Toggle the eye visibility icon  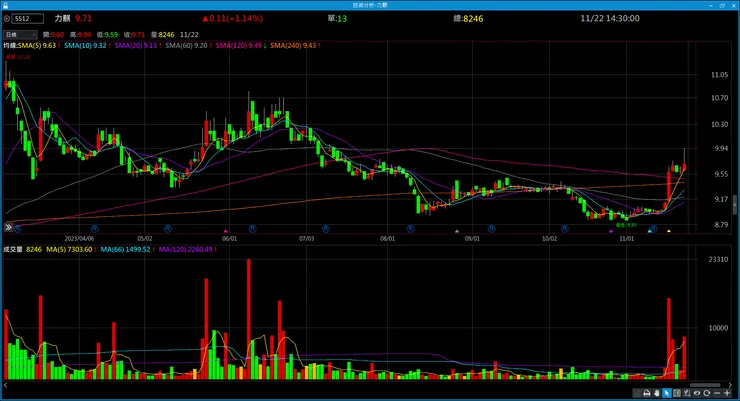(x=697, y=393)
